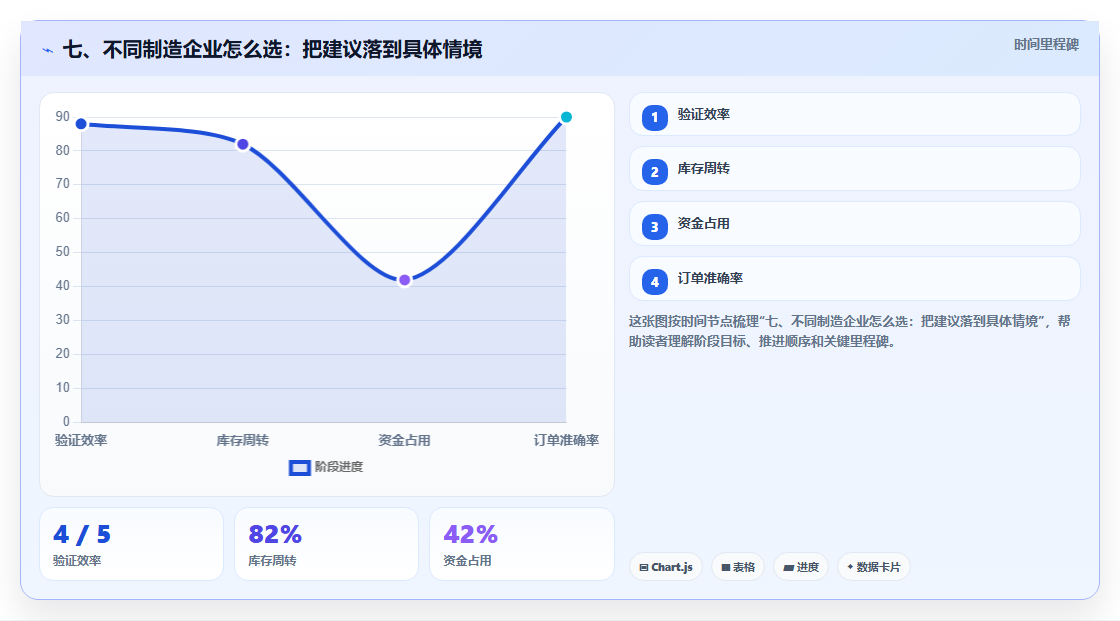Click the 资金占用 data point on chart
1120x621 pixels.
[x=404, y=280]
